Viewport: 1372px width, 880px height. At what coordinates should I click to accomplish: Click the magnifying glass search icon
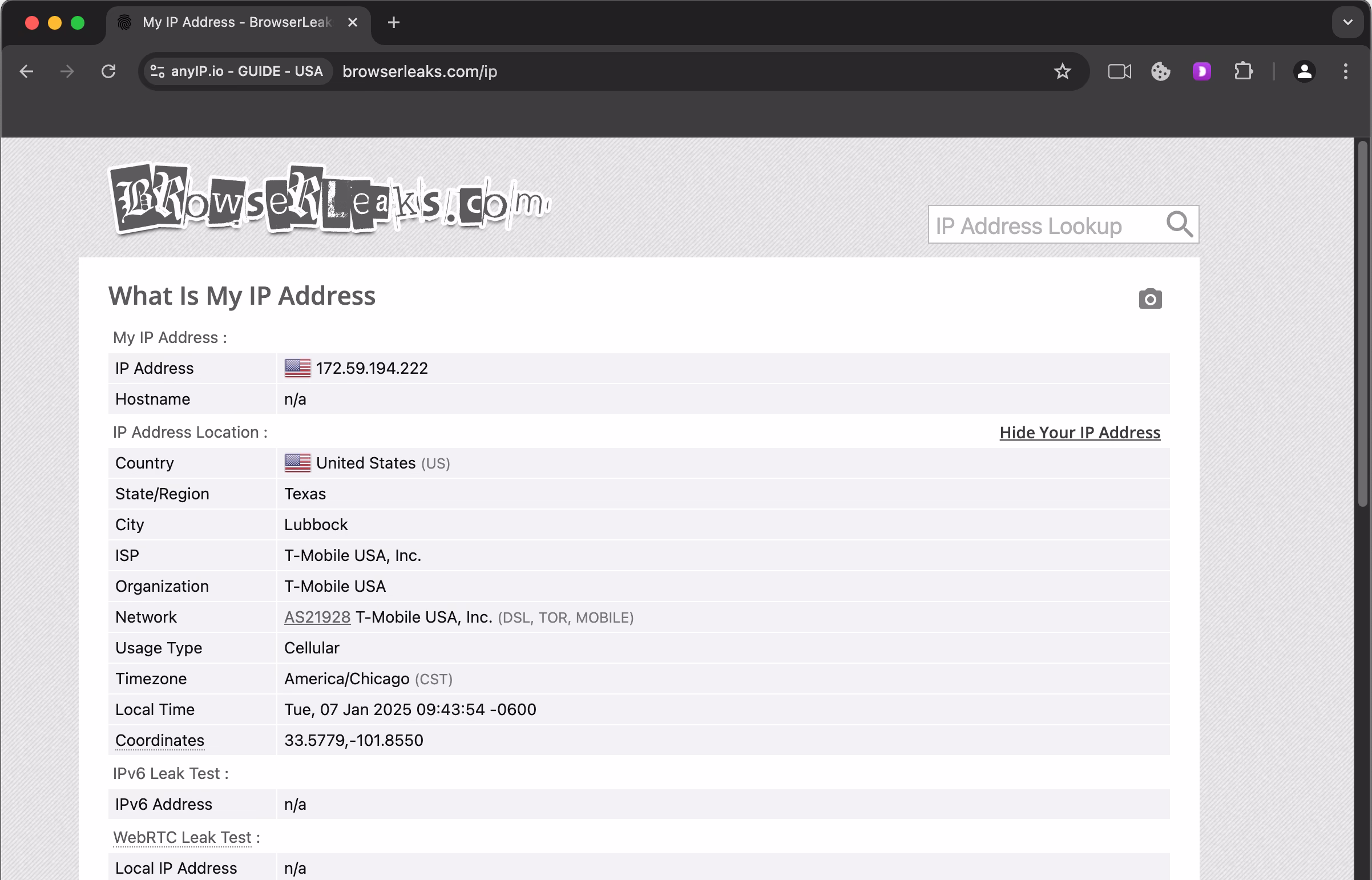(1180, 224)
